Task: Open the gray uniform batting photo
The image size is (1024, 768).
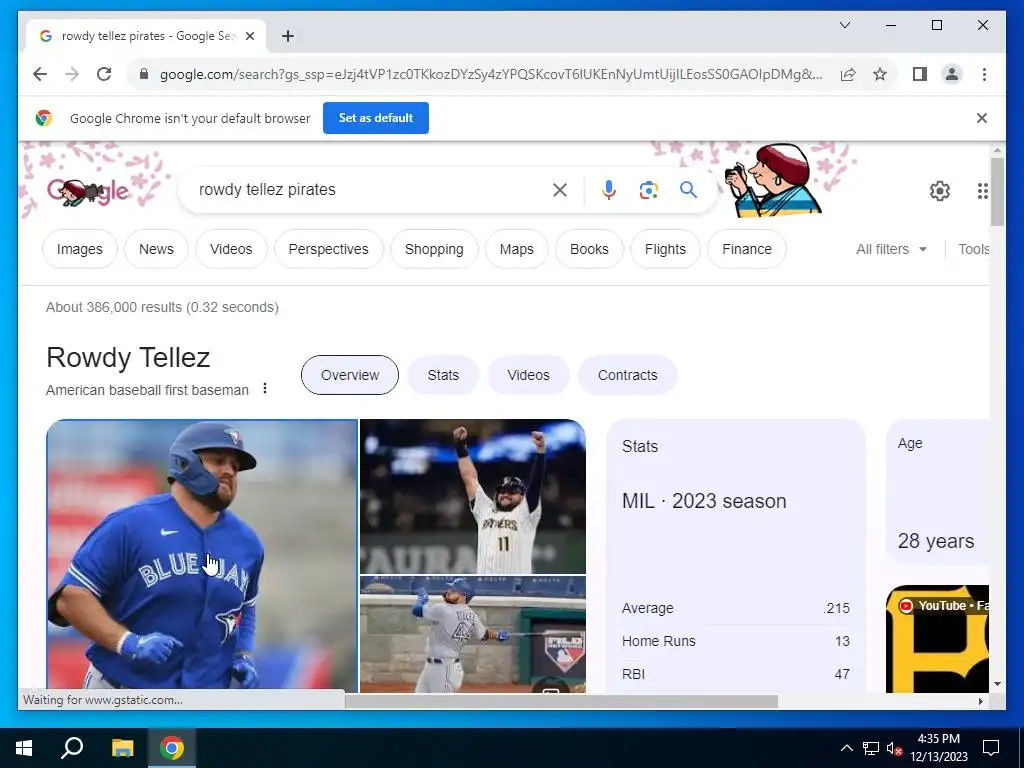Action: pyautogui.click(x=473, y=634)
